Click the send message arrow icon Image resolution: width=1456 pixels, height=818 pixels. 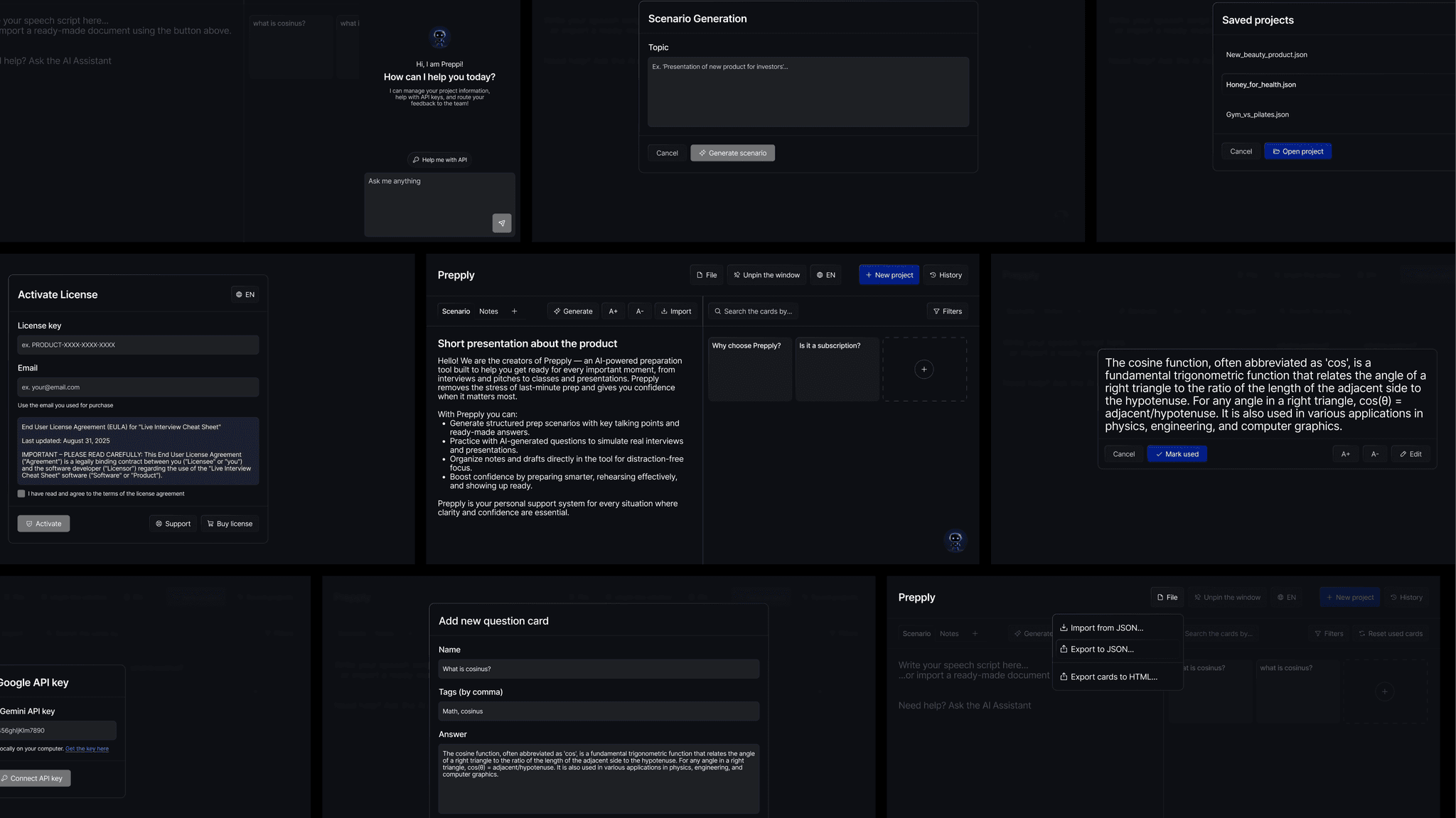501,223
